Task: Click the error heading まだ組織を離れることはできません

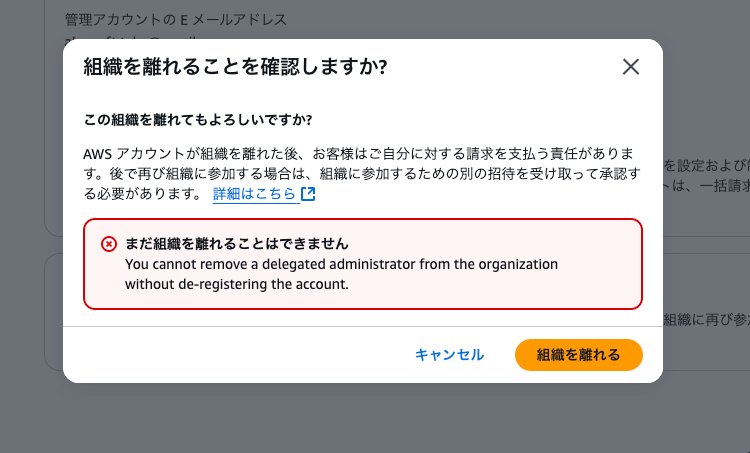Action: click(x=237, y=244)
